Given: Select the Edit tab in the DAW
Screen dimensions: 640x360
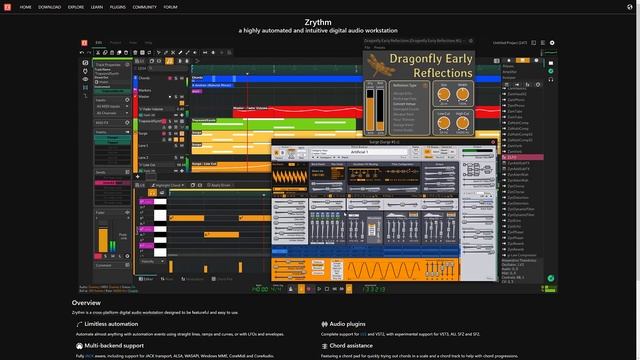Looking at the screenshot, I should (99, 42).
